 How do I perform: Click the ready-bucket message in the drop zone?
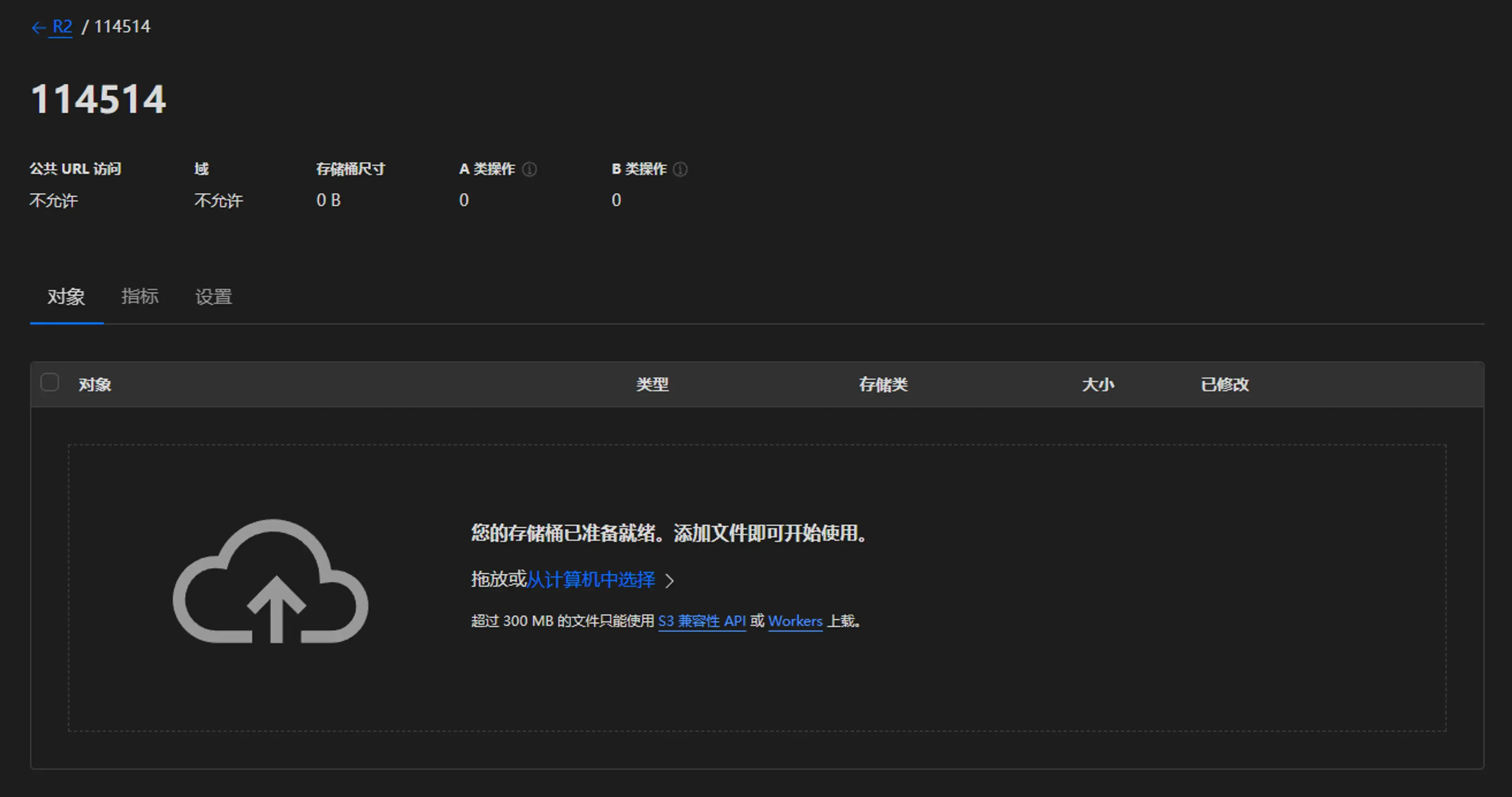coord(669,533)
